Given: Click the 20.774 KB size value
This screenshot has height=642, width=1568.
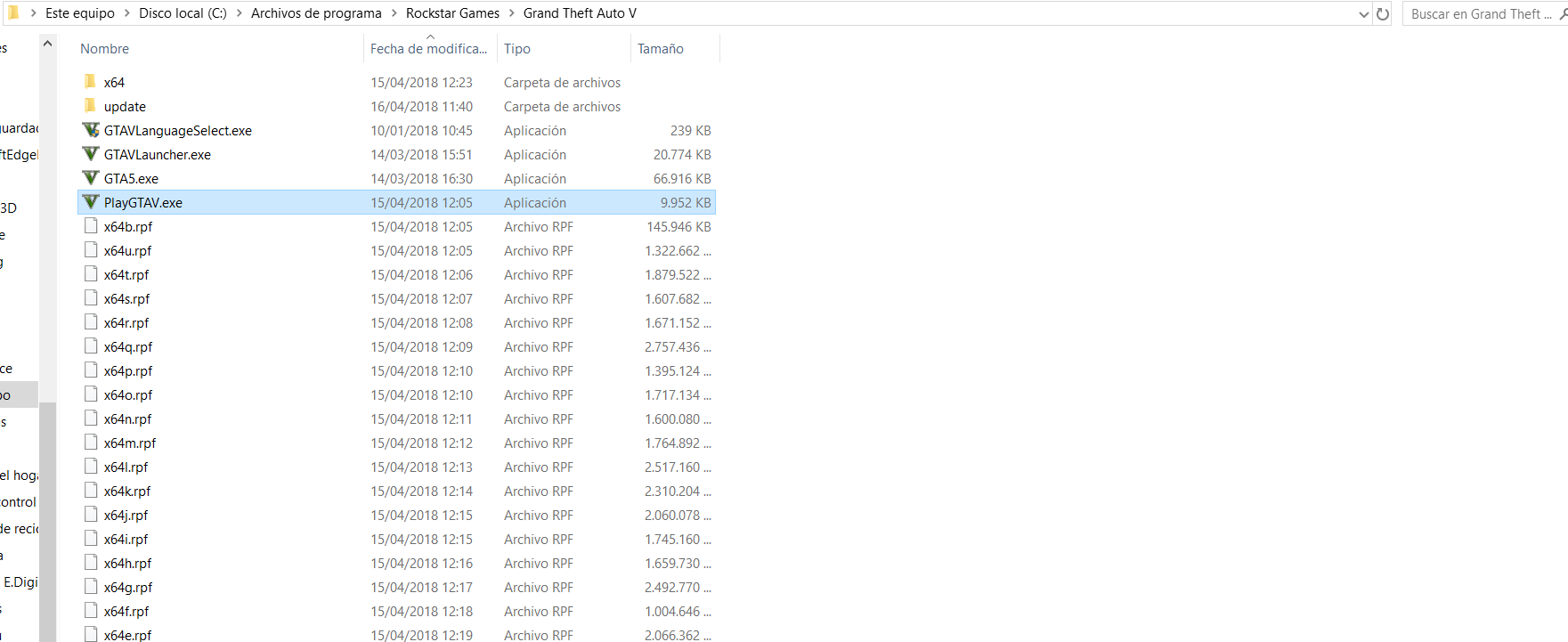Looking at the screenshot, I should 682,155.
